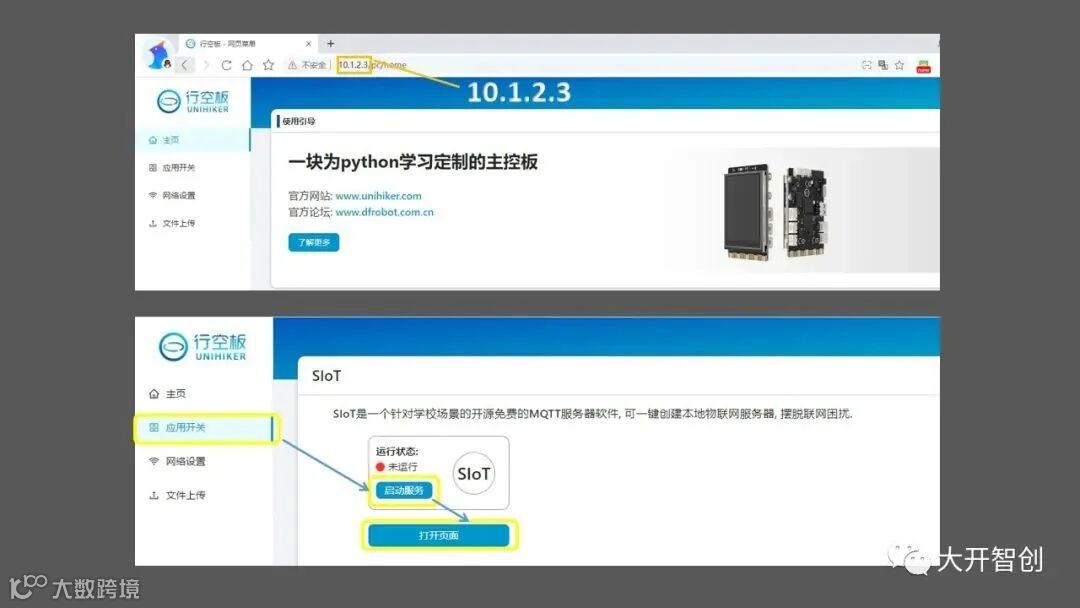Click the UNIHIKER logo in the browser window
Image resolution: width=1080 pixels, height=608 pixels.
click(193, 101)
